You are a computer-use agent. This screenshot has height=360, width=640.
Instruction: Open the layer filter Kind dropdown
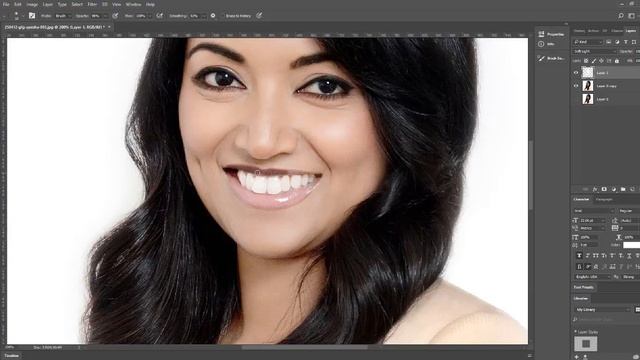[x=588, y=42]
